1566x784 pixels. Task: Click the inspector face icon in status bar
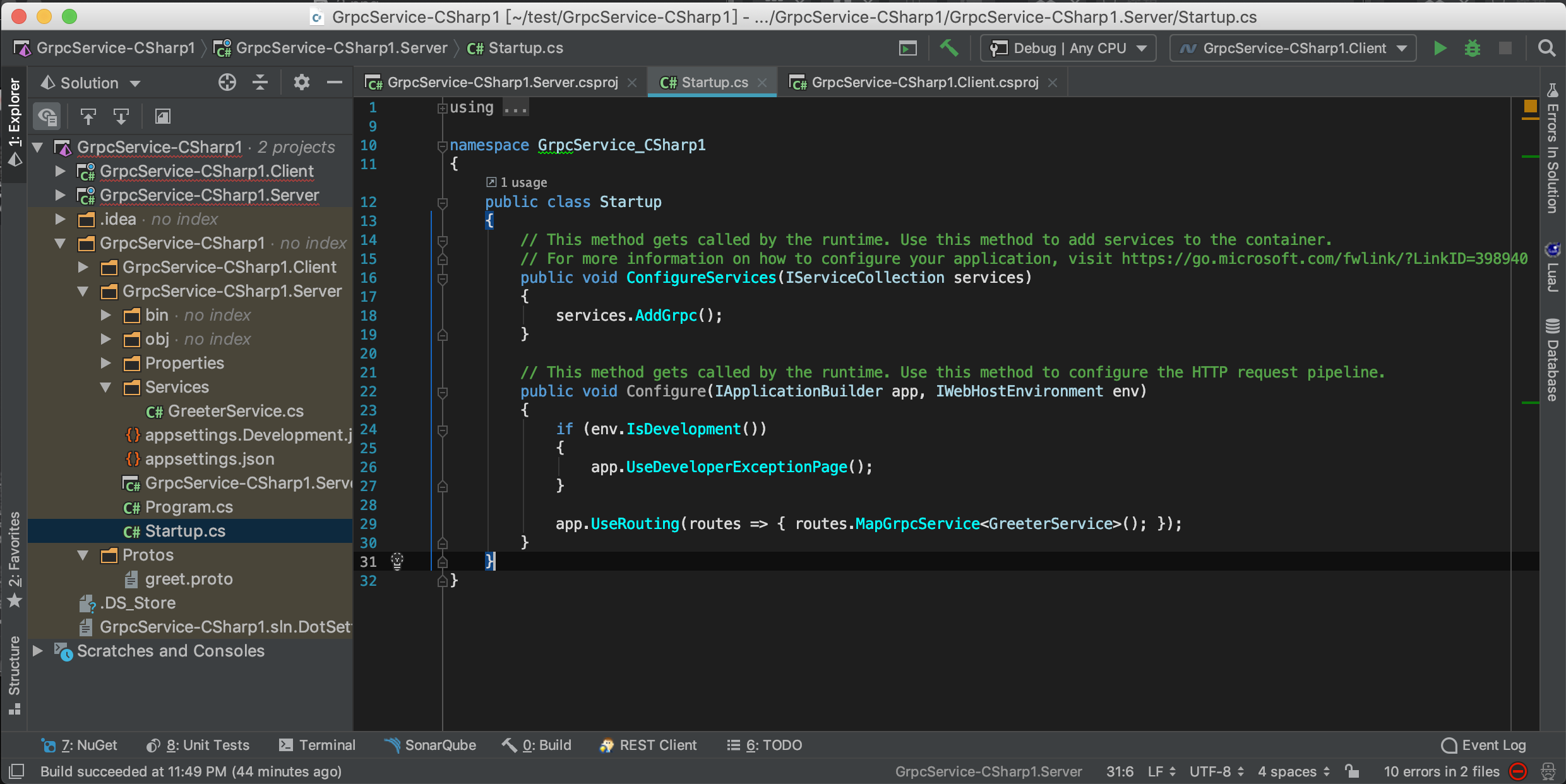point(1548,771)
